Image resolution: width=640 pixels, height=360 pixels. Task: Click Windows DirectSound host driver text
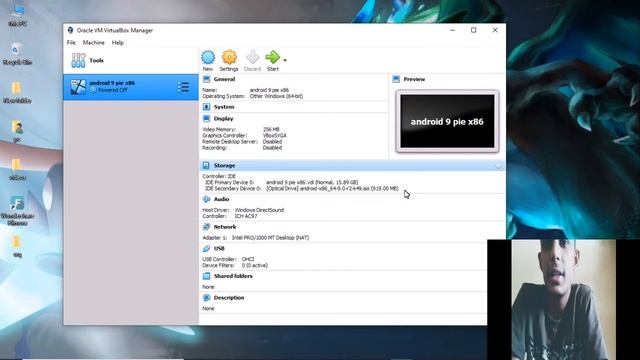click(259, 210)
